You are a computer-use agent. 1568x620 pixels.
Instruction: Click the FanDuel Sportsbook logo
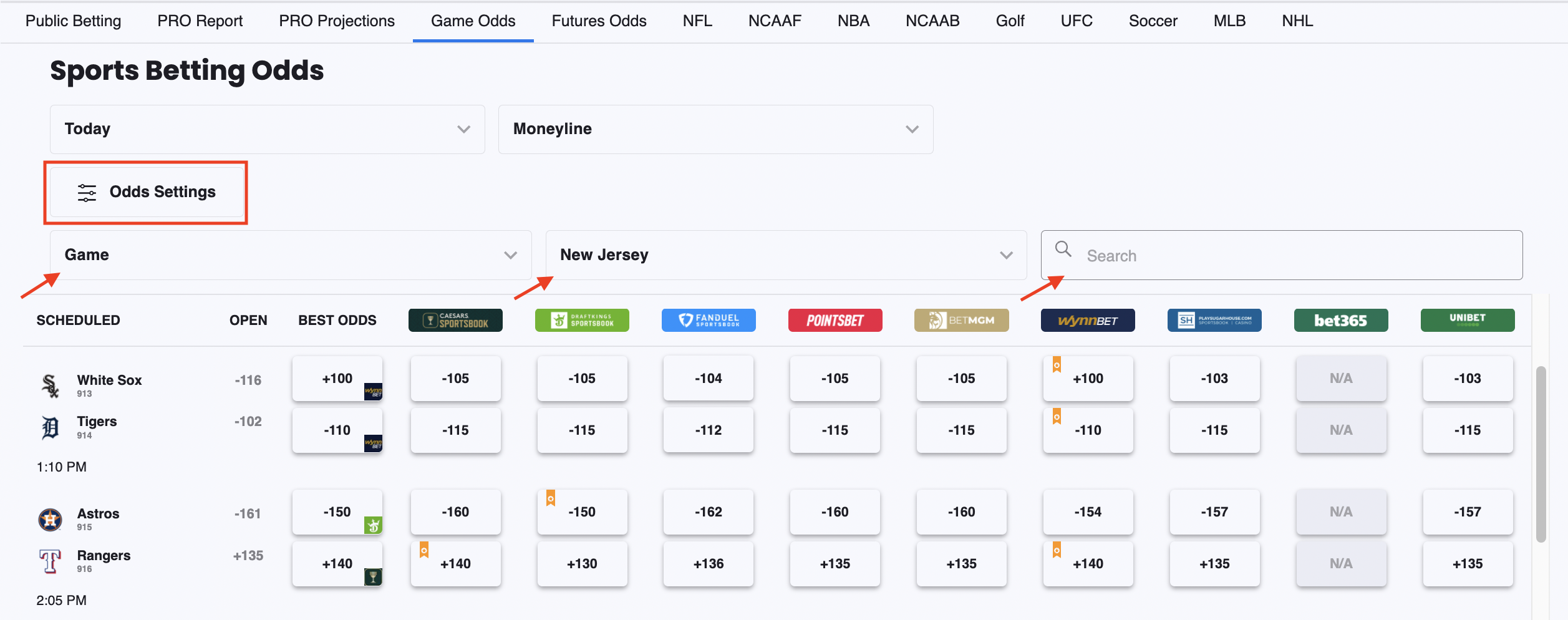click(x=709, y=320)
